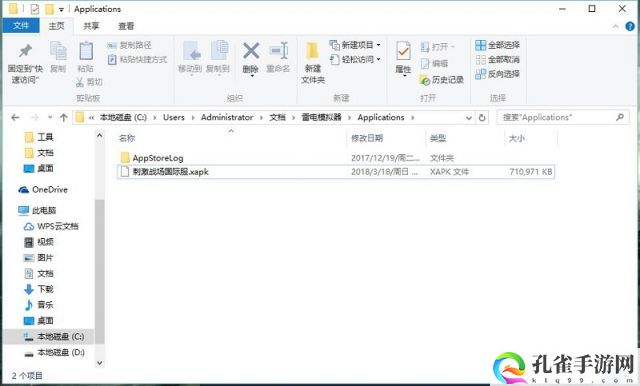The width and height of the screenshot is (640, 386).
Task: Sort by Date modified (修改日期) column
Action: pyautogui.click(x=367, y=138)
